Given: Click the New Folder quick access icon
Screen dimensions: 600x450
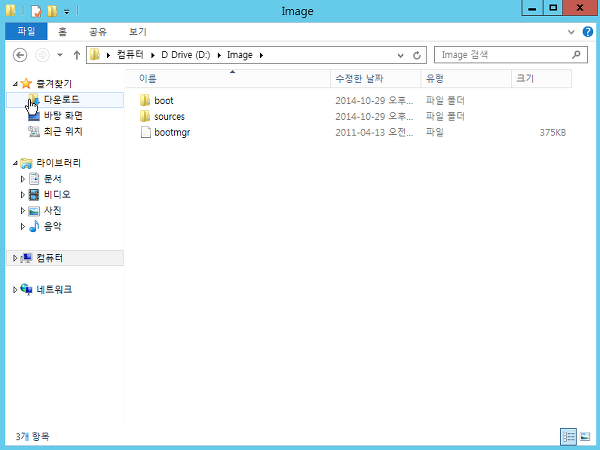Looking at the screenshot, I should pyautogui.click(x=52, y=11).
